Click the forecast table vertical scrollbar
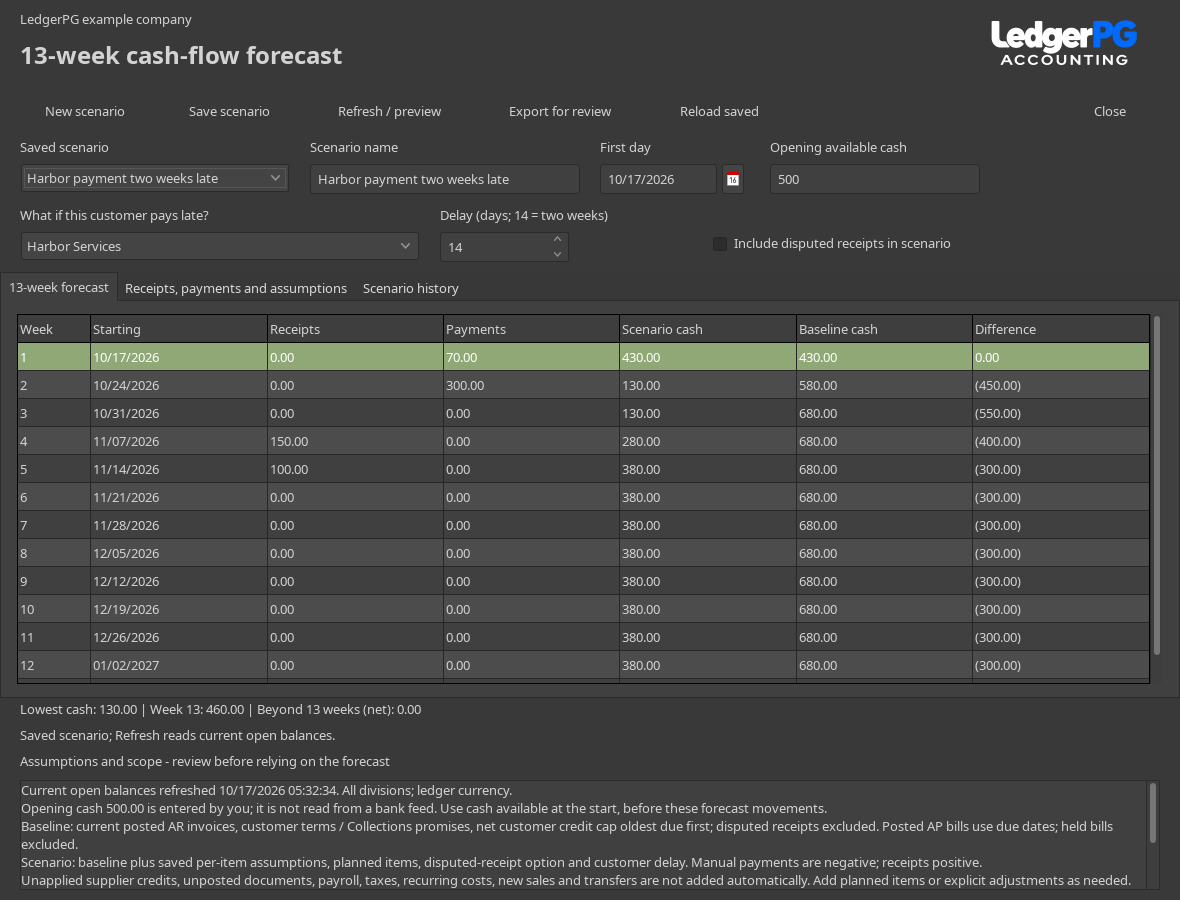This screenshot has width=1180, height=900. click(x=1157, y=485)
